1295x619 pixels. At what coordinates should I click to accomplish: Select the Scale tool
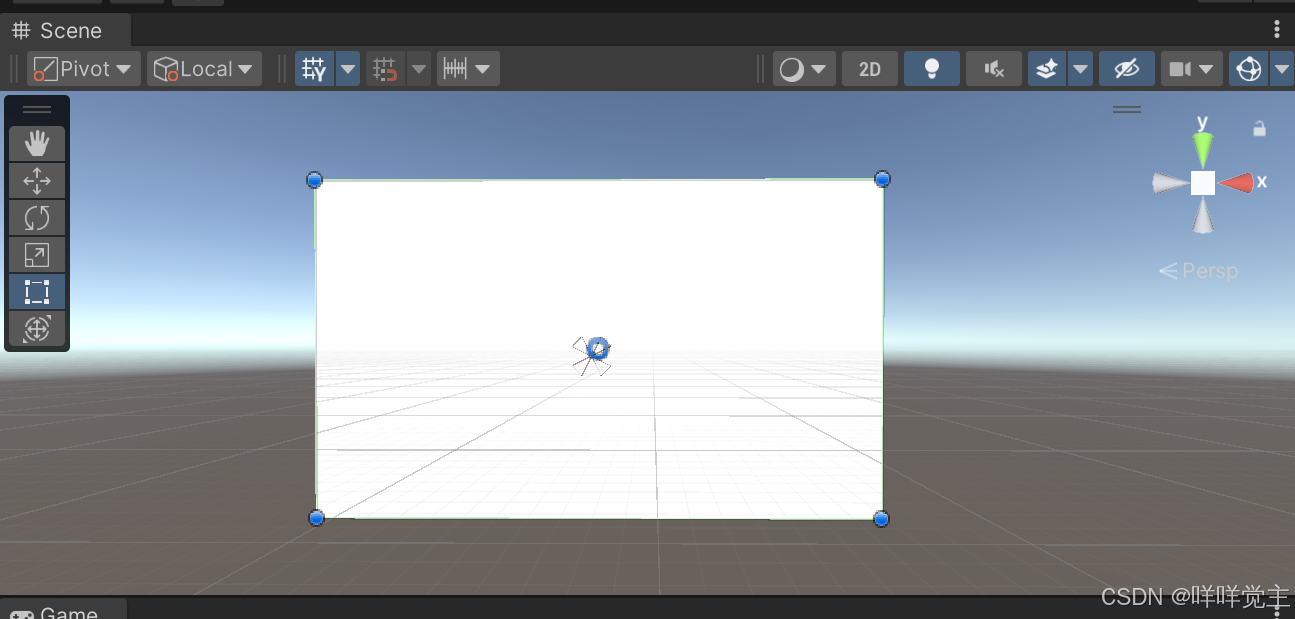(37, 254)
